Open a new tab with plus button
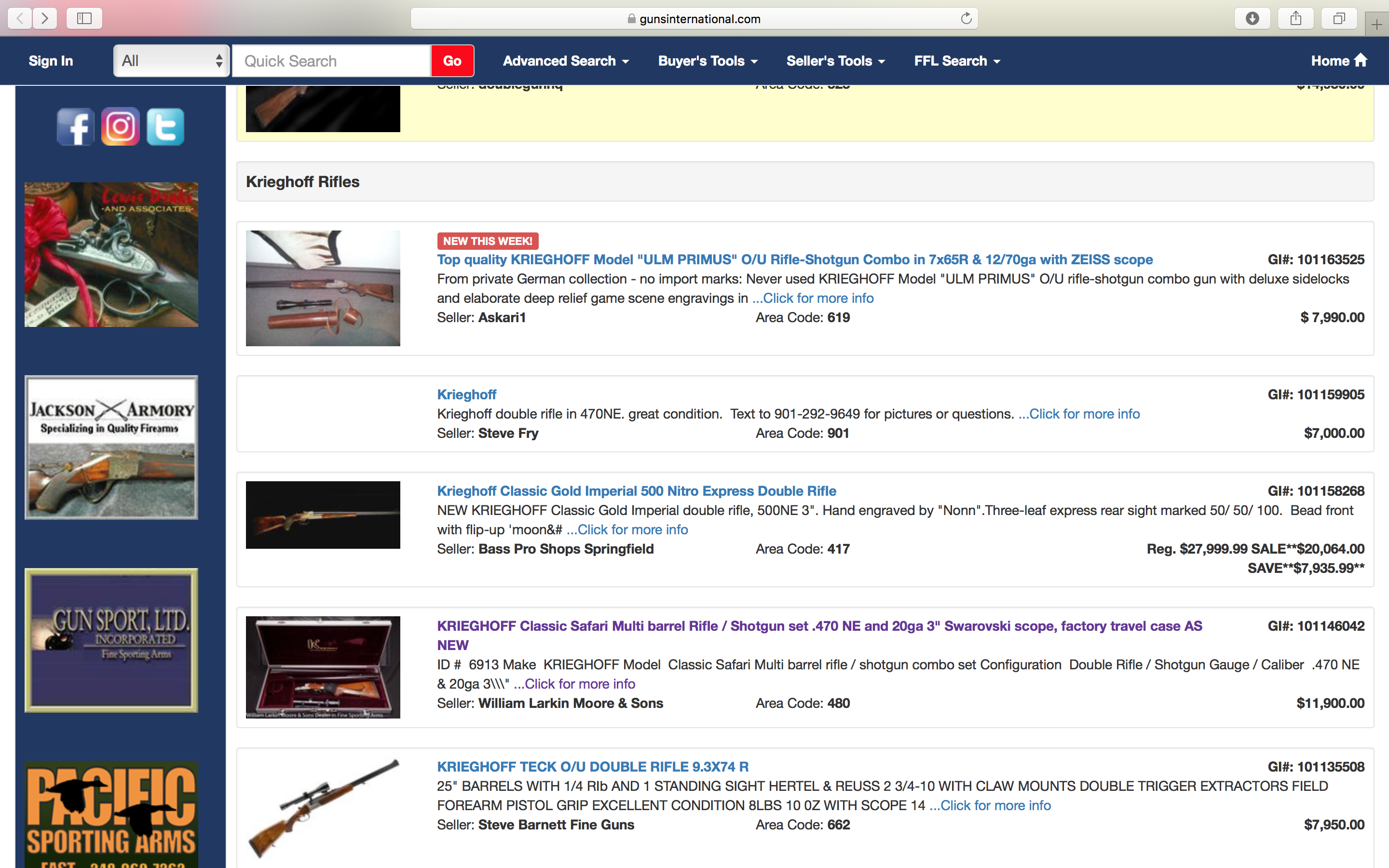1389x868 pixels. click(x=1376, y=24)
